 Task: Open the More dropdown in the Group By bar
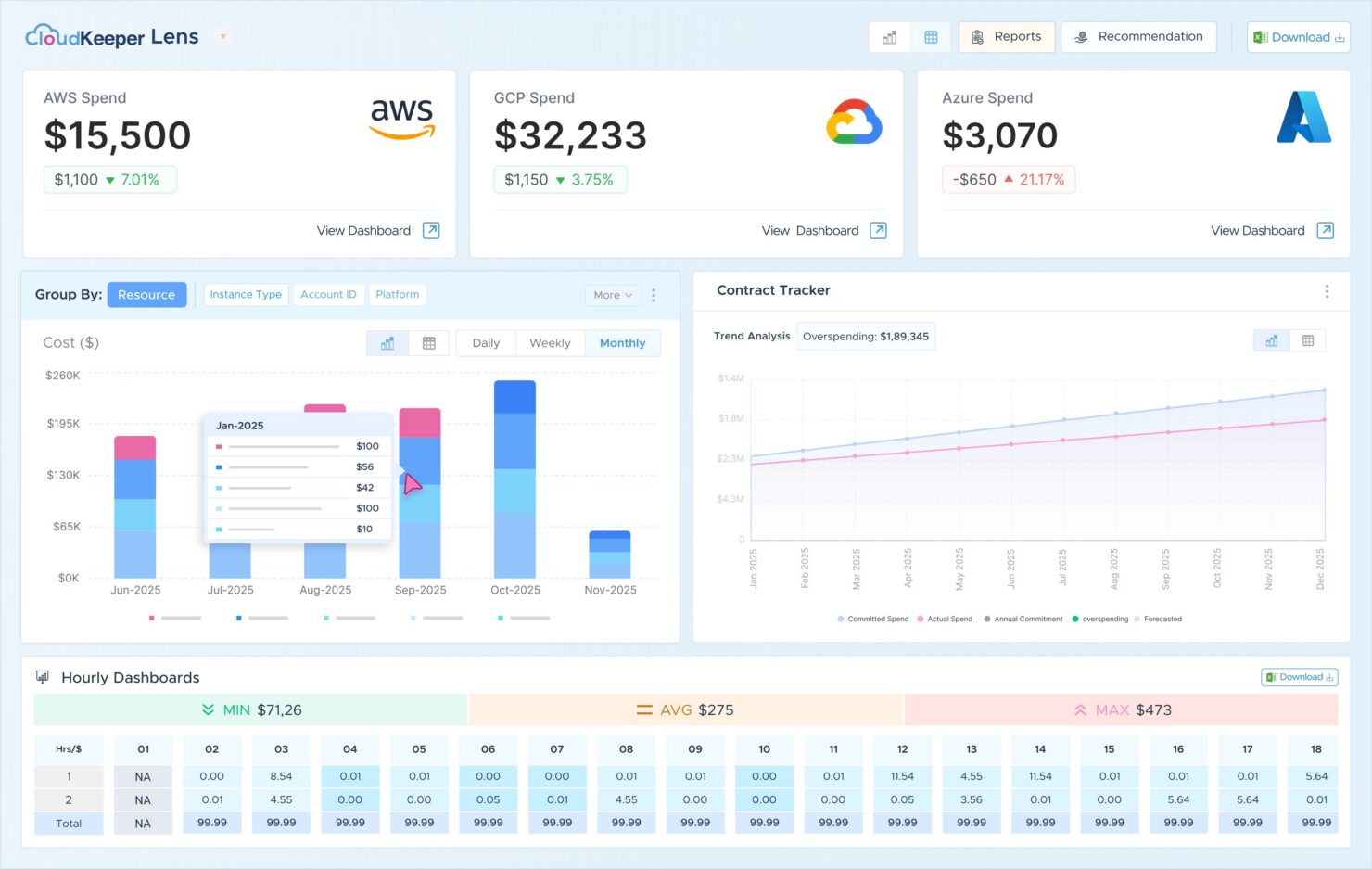612,295
